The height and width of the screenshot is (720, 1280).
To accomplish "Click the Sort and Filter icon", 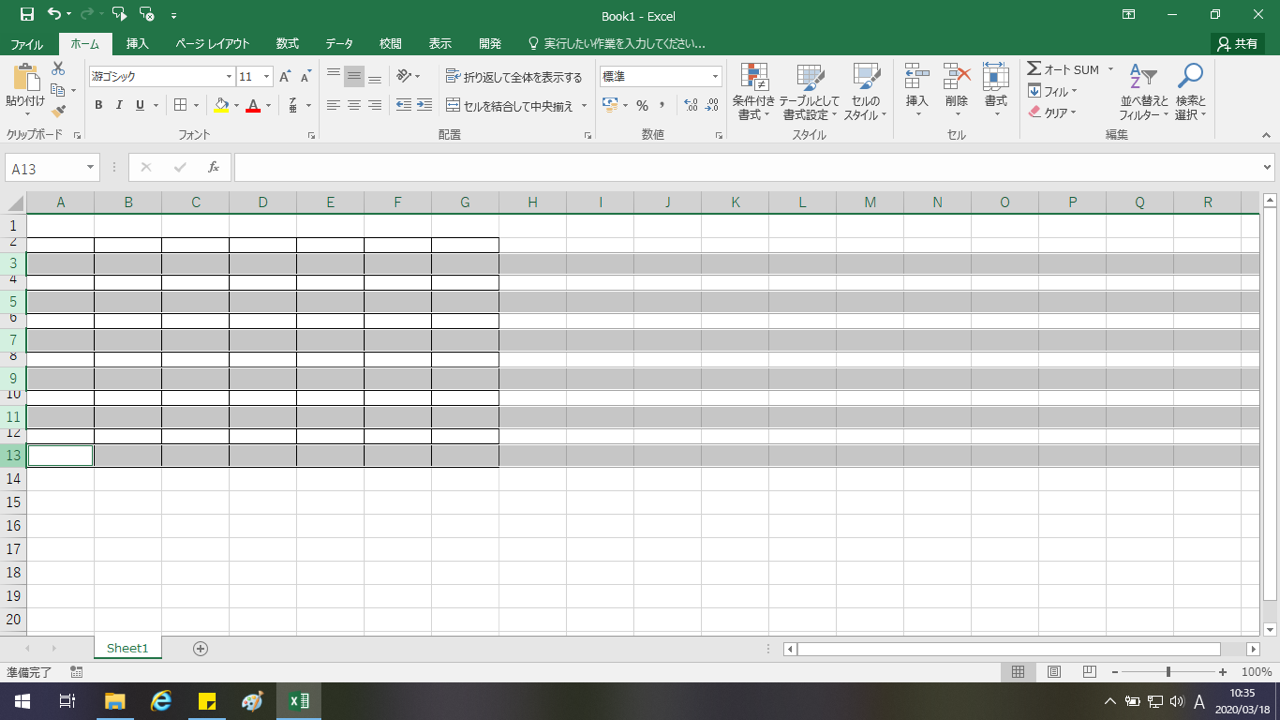I will [1143, 77].
